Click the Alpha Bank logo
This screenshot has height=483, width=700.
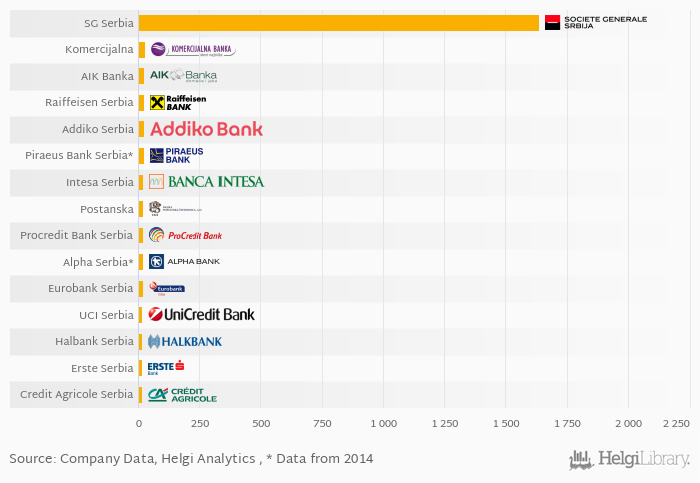pyautogui.click(x=184, y=262)
